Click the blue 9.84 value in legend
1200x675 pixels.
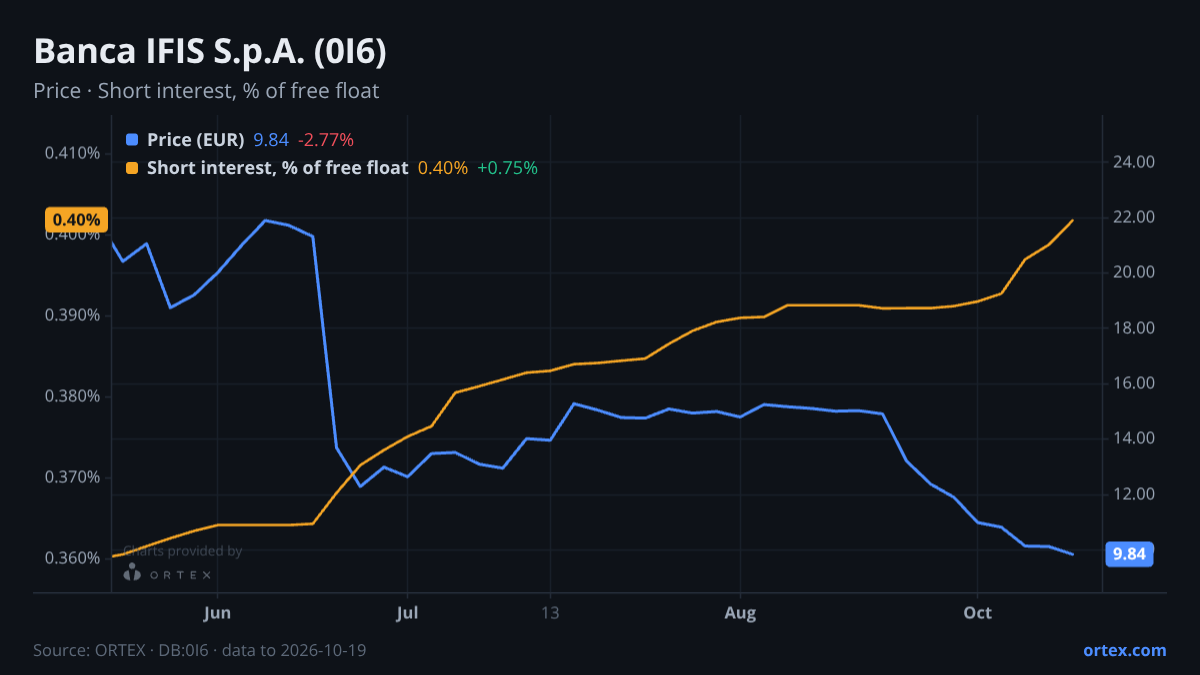271,140
